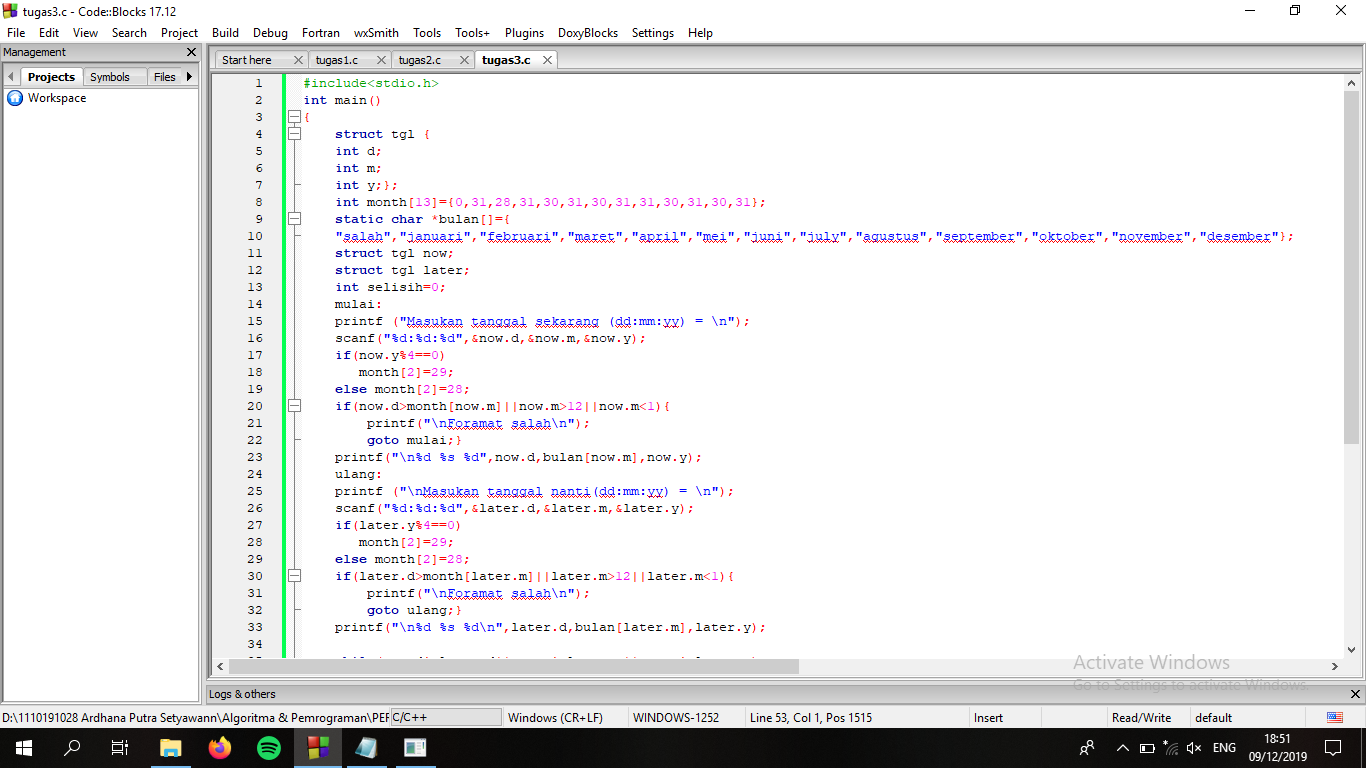Close the Start here tab
The image size is (1366, 768).
(299, 60)
